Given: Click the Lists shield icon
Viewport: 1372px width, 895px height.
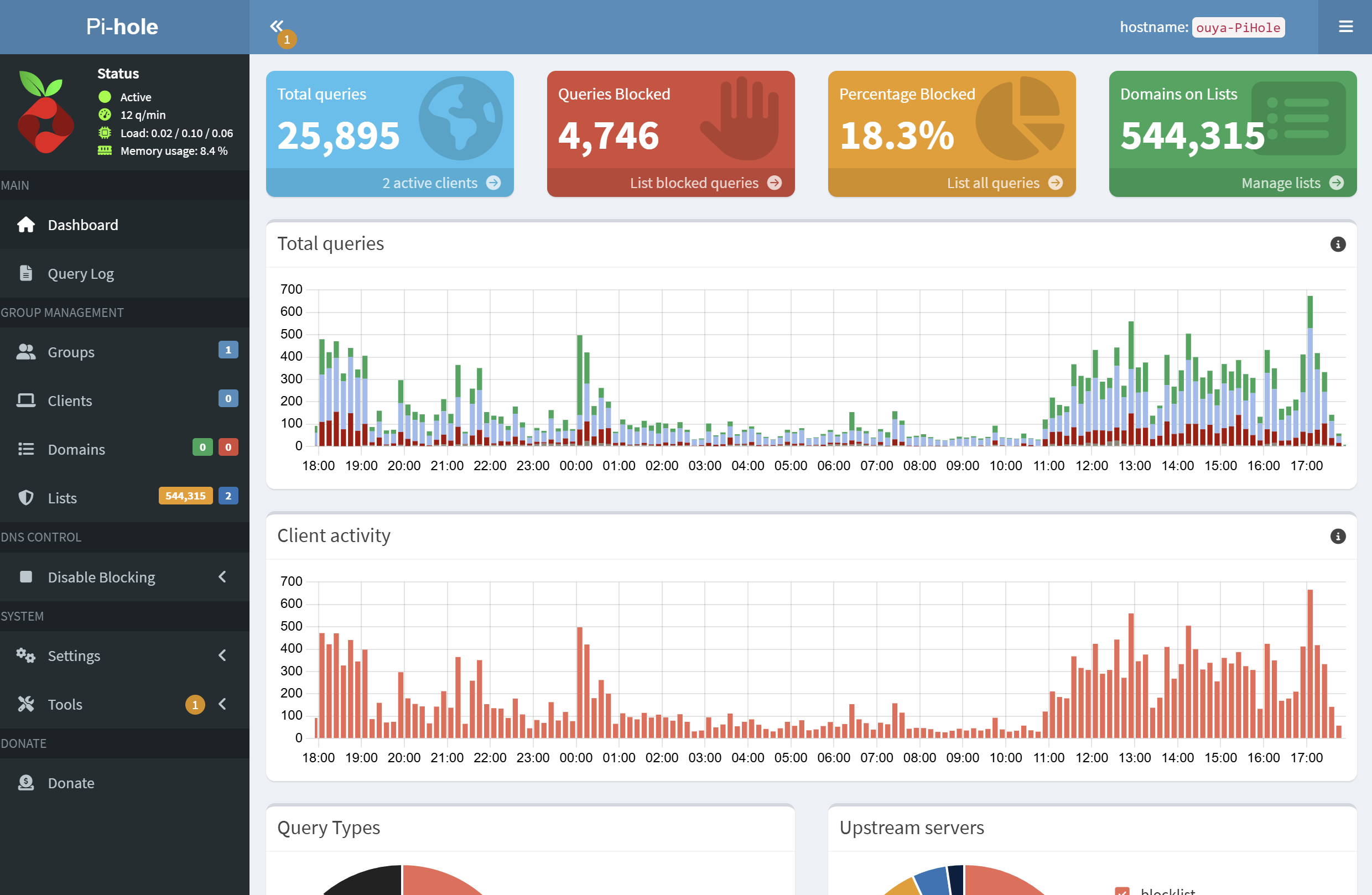Looking at the screenshot, I should (x=26, y=498).
